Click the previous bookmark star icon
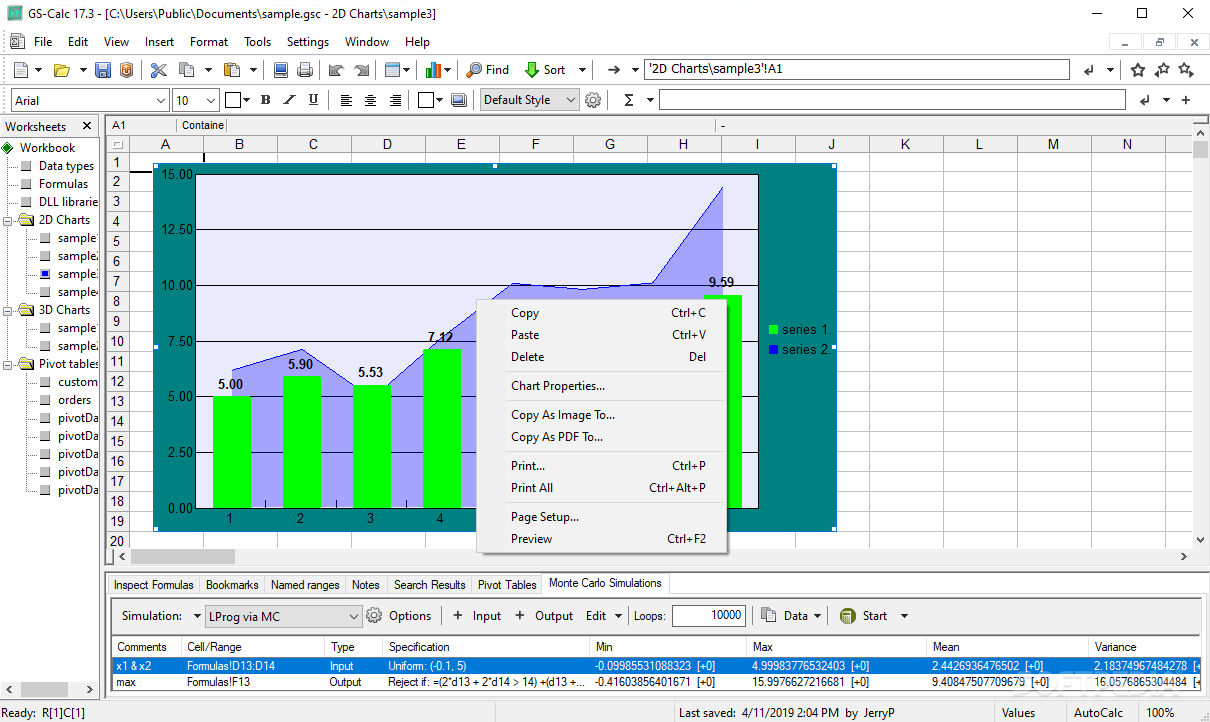Screen dimensions: 1210x722 coord(1162,70)
